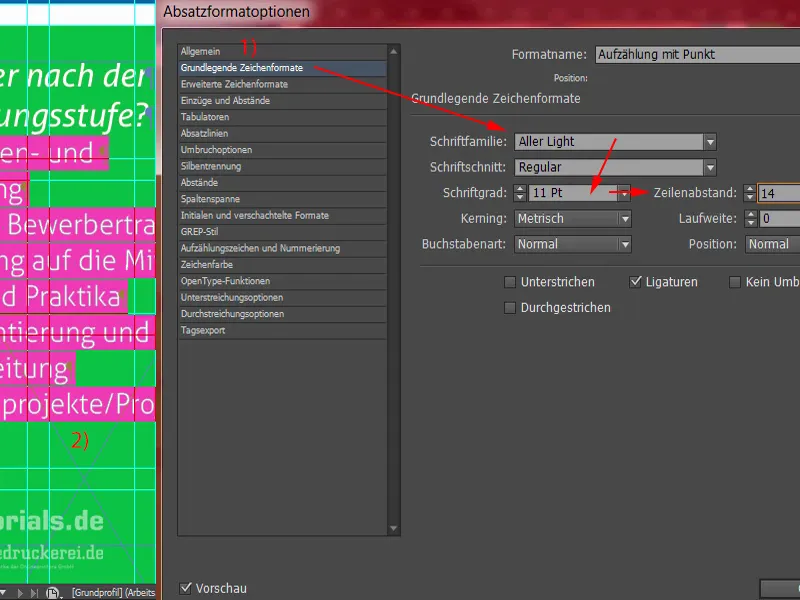Click the Schriftschnitt Regular field

[x=609, y=167]
